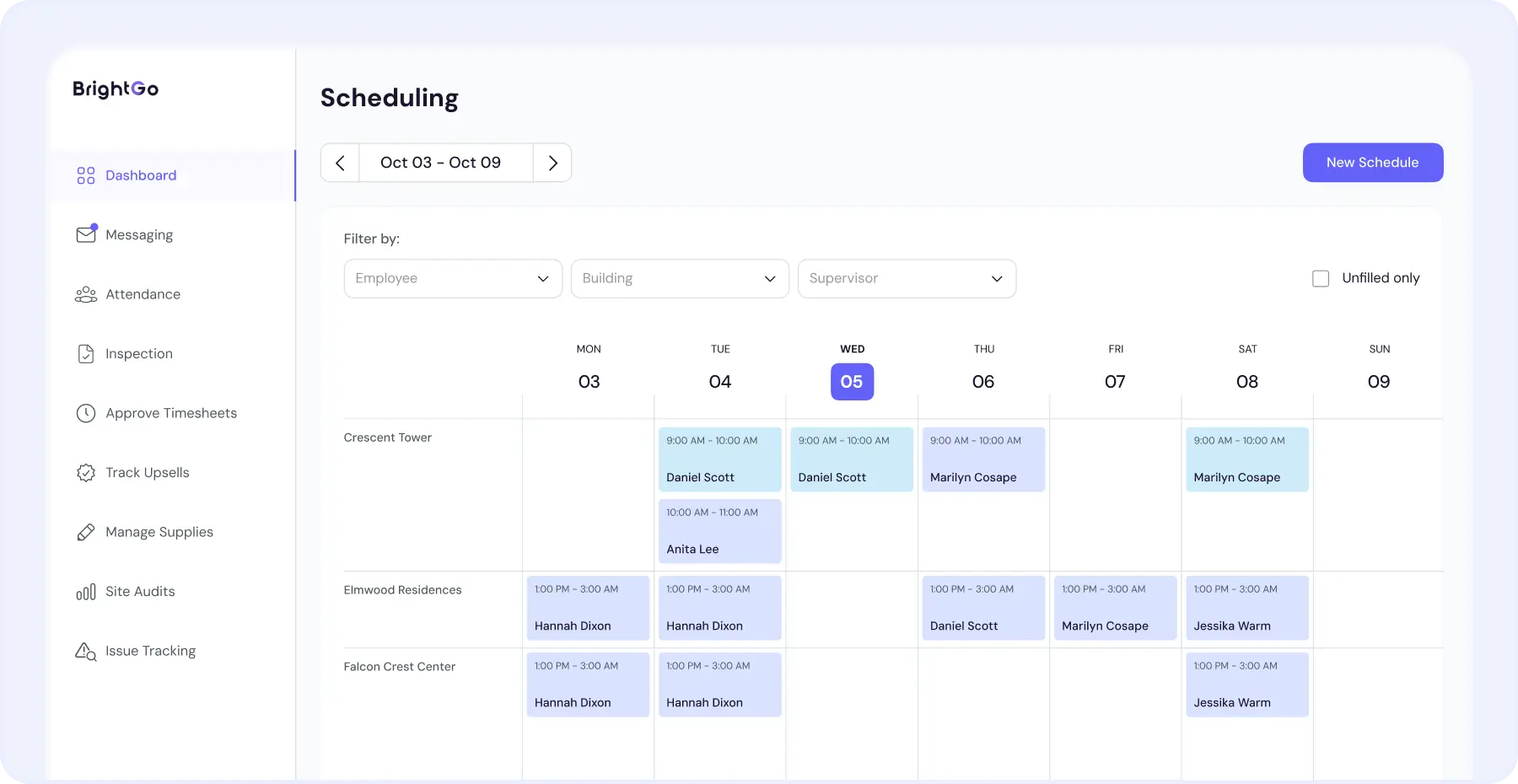This screenshot has height=784, width=1518.
Task: Select the Manage Supplies icon
Action: (x=86, y=532)
